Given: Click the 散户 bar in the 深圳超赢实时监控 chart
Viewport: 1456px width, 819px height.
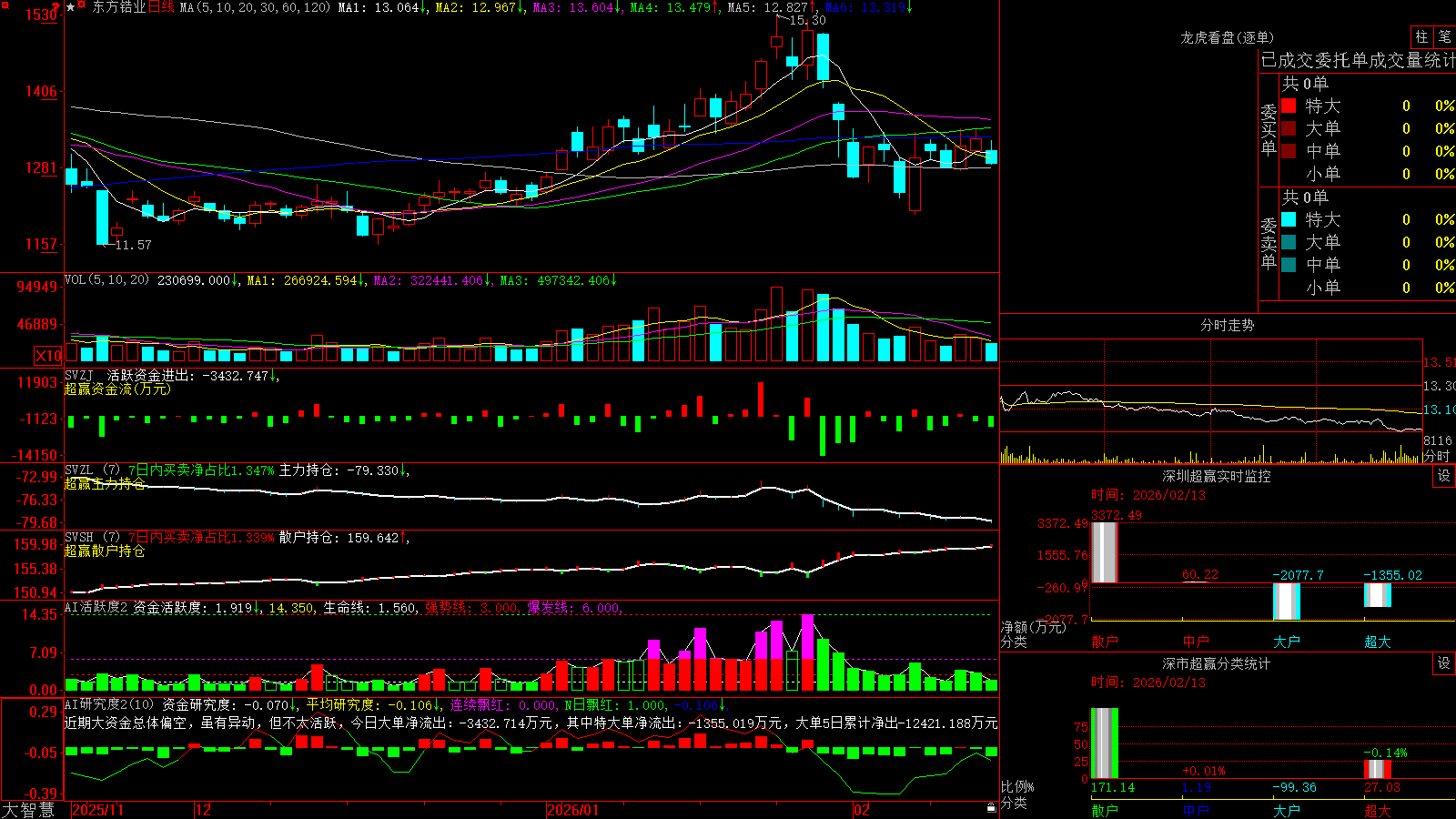Looking at the screenshot, I should [1104, 552].
